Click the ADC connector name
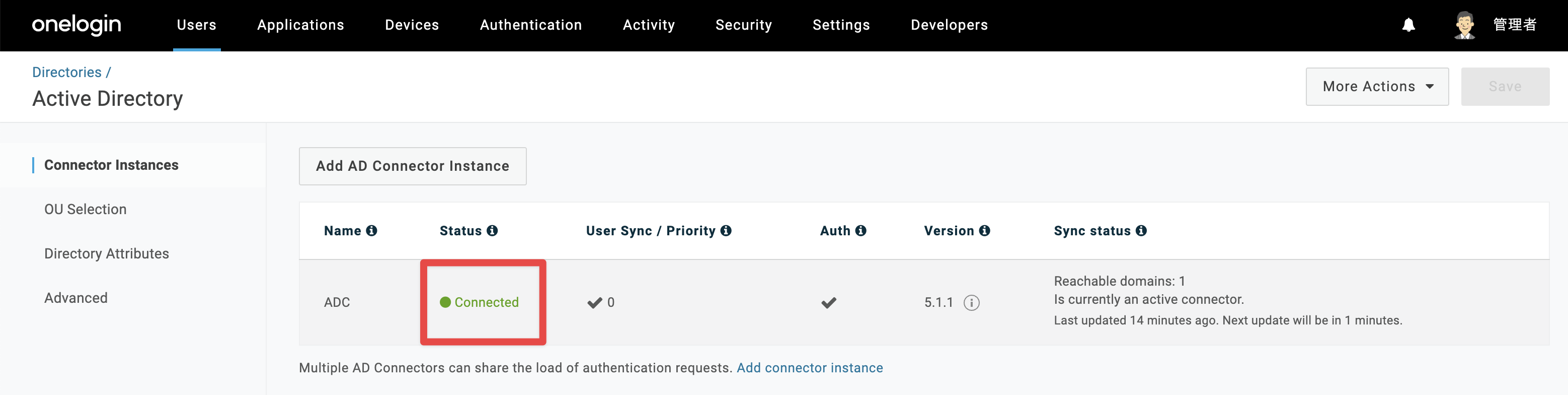The width and height of the screenshot is (1568, 395). (337, 302)
